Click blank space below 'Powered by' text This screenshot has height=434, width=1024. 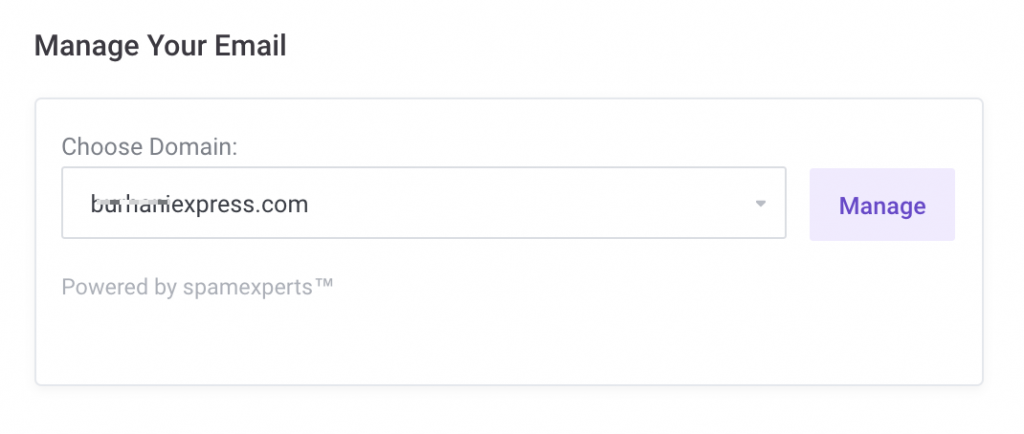point(300,340)
